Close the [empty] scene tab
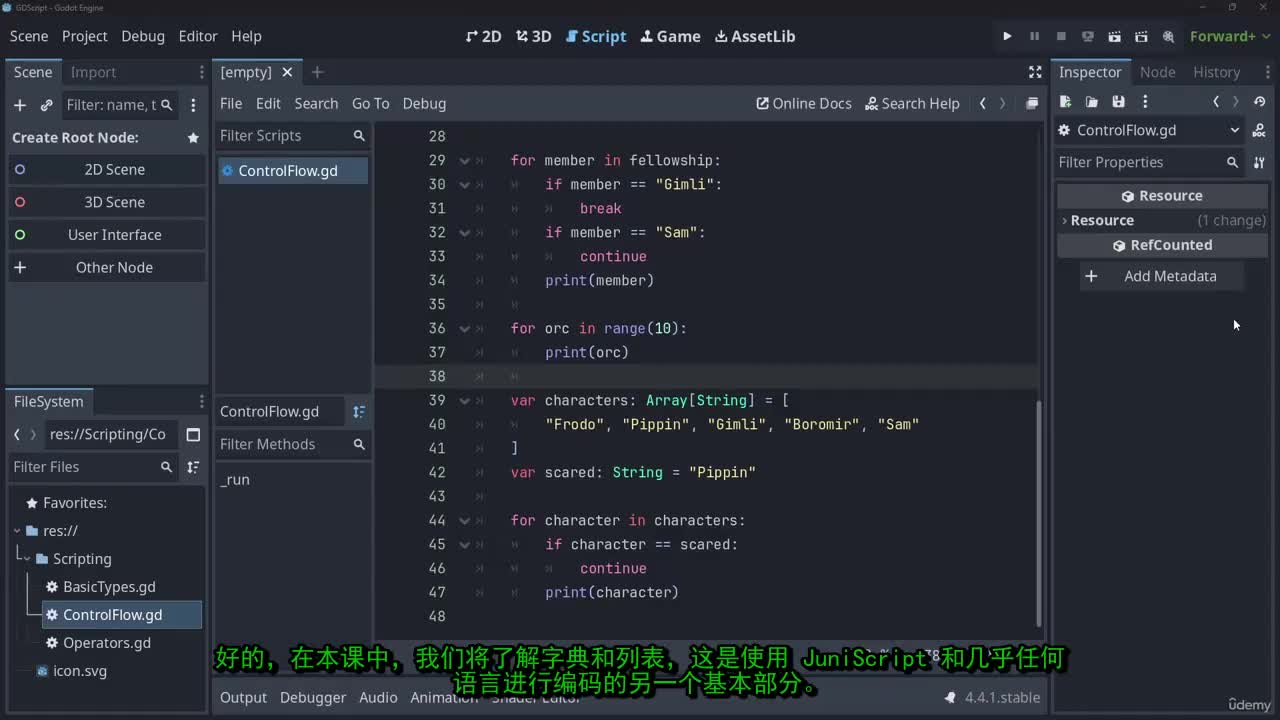The width and height of the screenshot is (1280, 720). click(x=287, y=72)
